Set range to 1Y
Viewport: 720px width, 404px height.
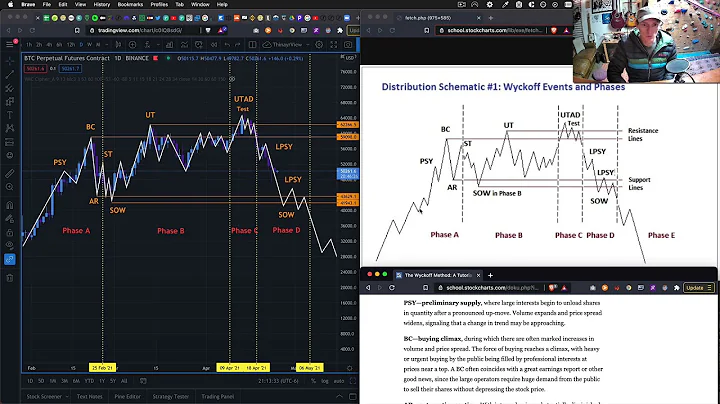click(102, 381)
